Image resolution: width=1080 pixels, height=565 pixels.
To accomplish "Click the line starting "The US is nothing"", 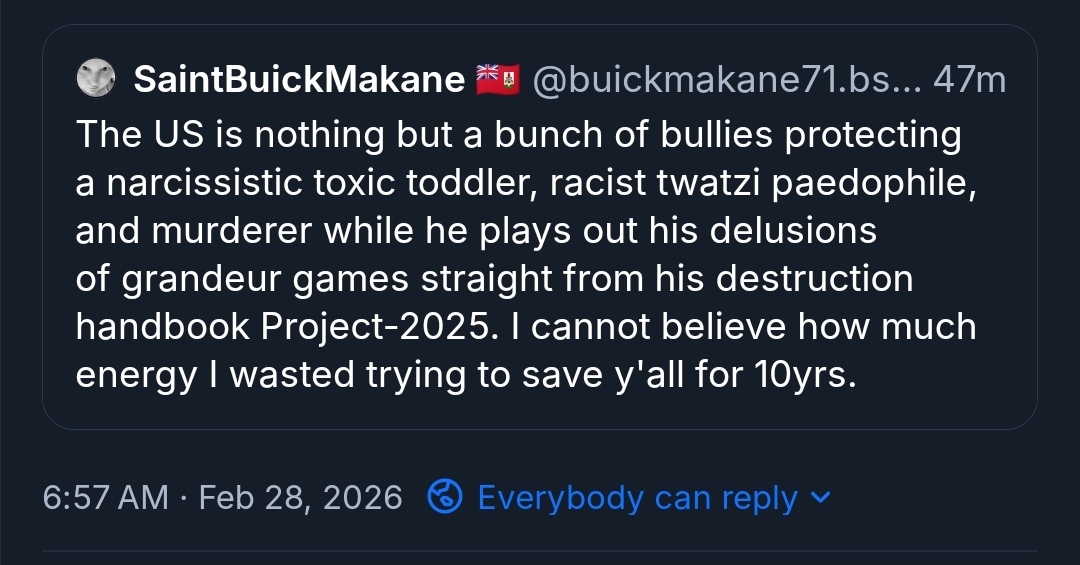I will (518, 135).
